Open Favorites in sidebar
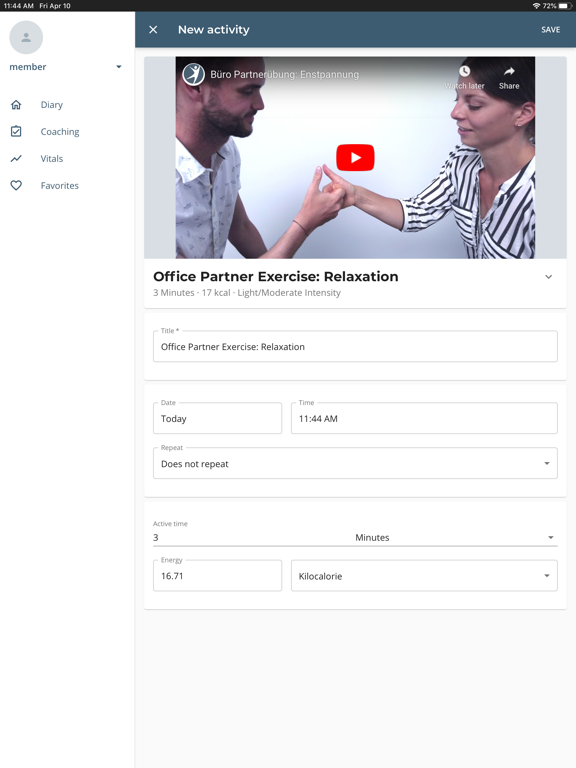This screenshot has width=576, height=768. tap(60, 186)
